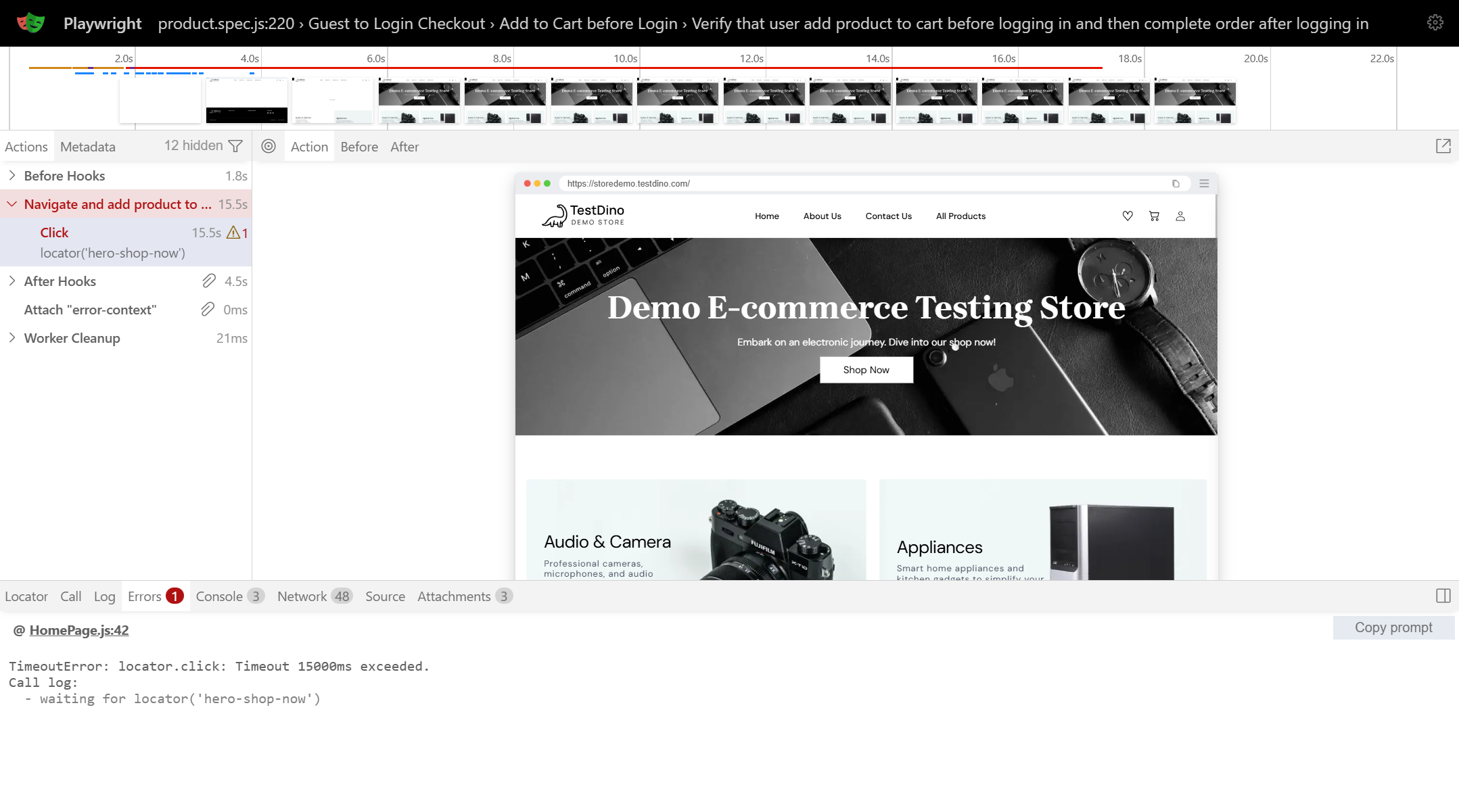Collapse the Navigate and add product action
The image size is (1459, 812).
coord(11,204)
